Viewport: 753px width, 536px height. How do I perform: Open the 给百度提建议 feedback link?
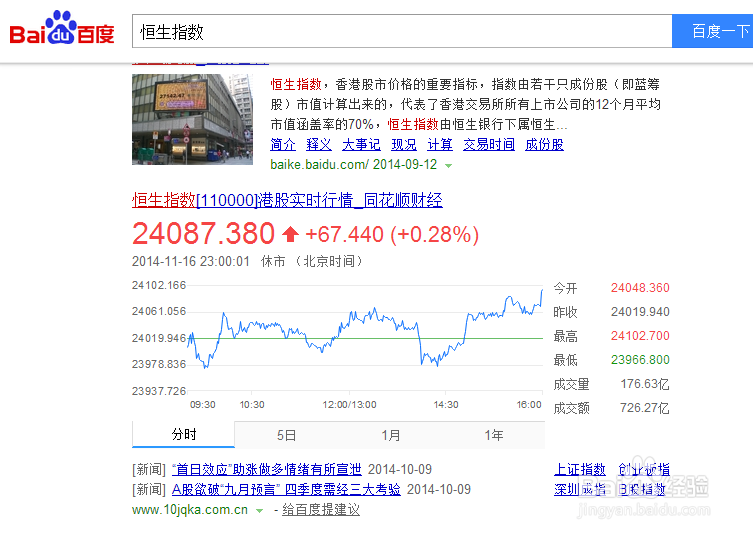(x=321, y=510)
